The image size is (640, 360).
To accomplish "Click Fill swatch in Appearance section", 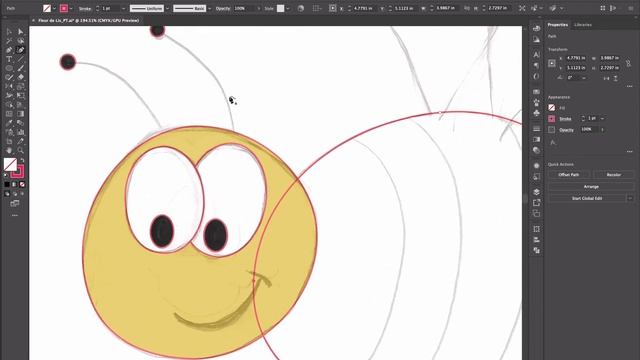I will (x=552, y=108).
